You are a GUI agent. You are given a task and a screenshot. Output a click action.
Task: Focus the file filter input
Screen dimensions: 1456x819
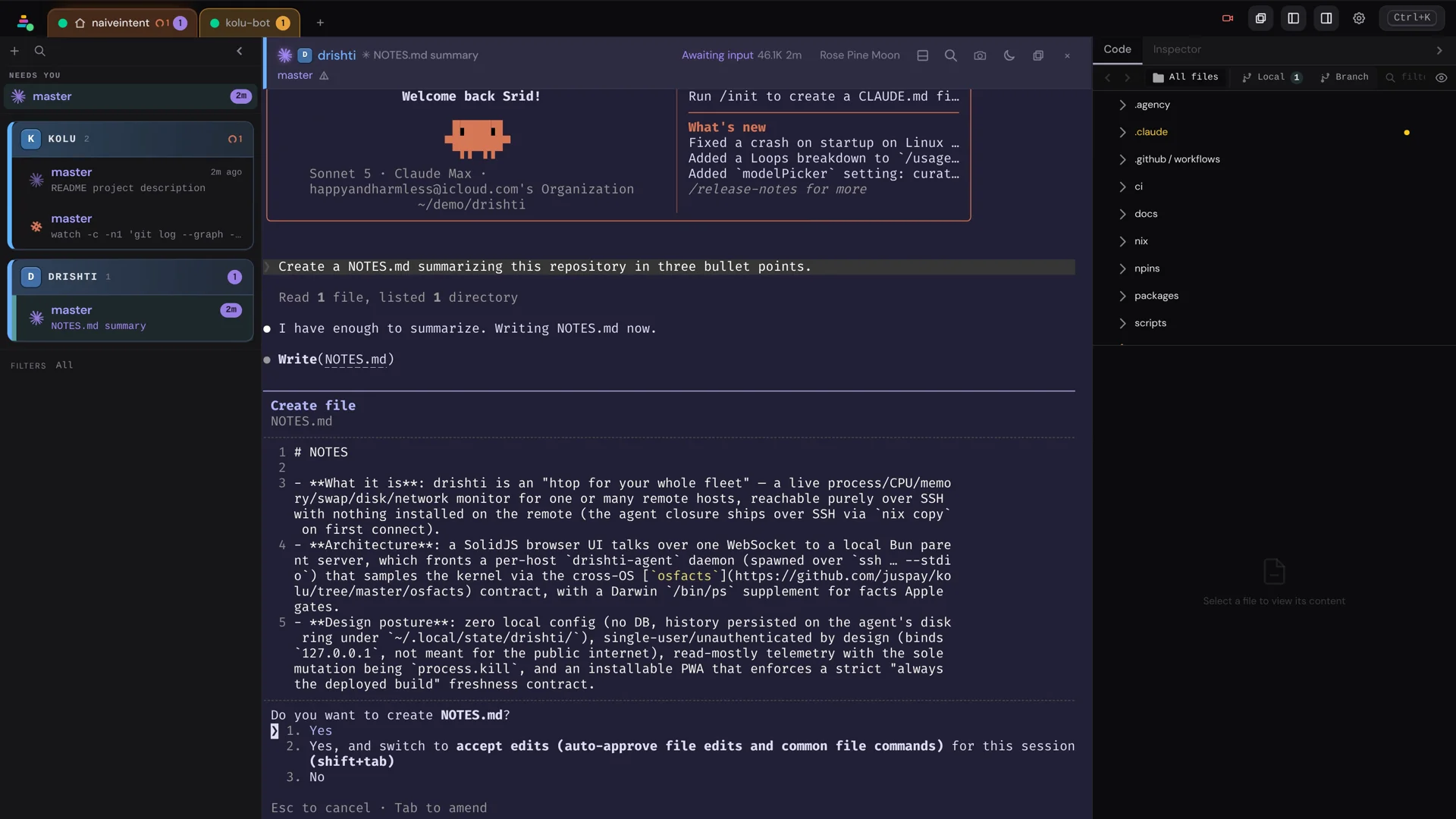pos(1407,77)
